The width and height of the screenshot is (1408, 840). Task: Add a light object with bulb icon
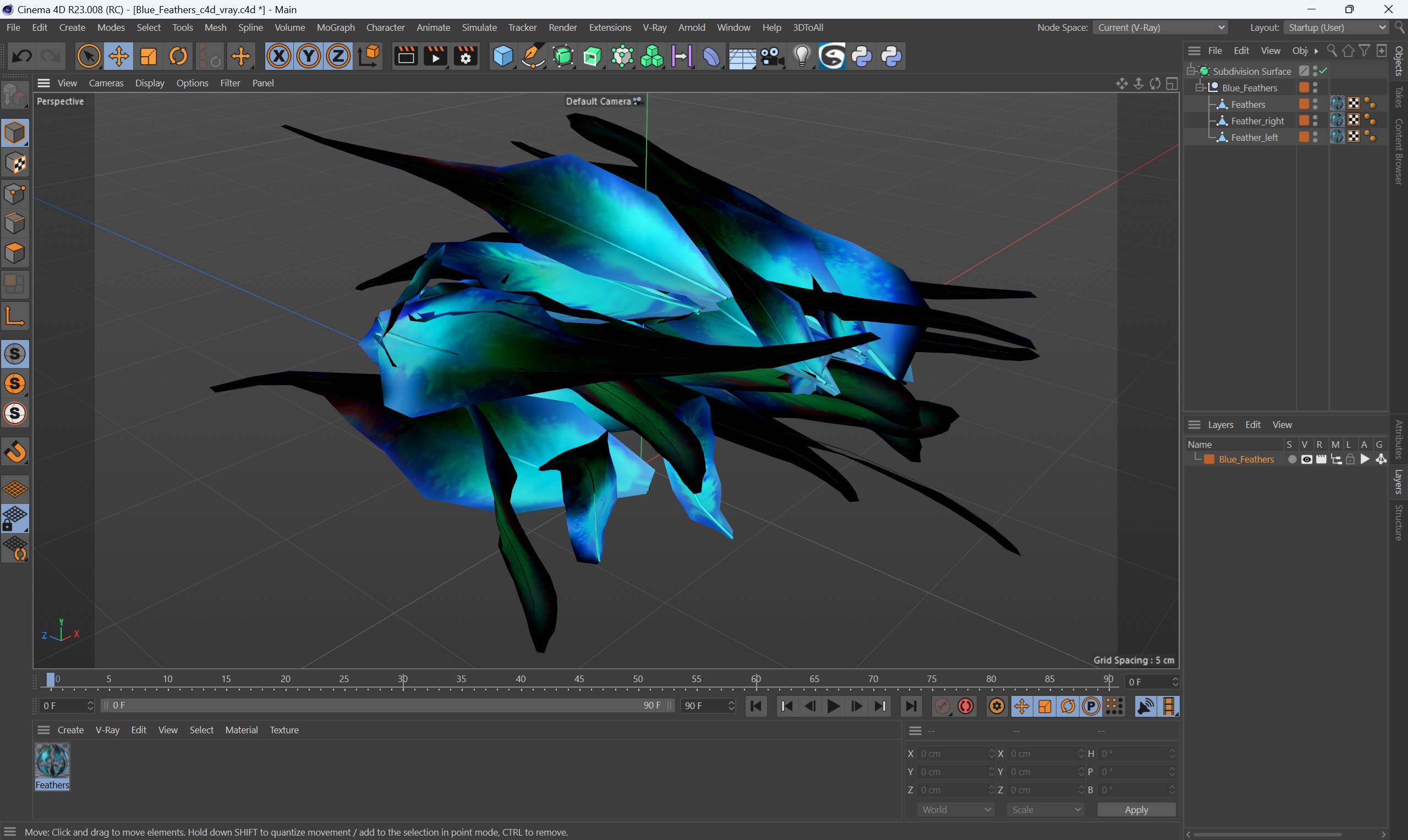[802, 56]
